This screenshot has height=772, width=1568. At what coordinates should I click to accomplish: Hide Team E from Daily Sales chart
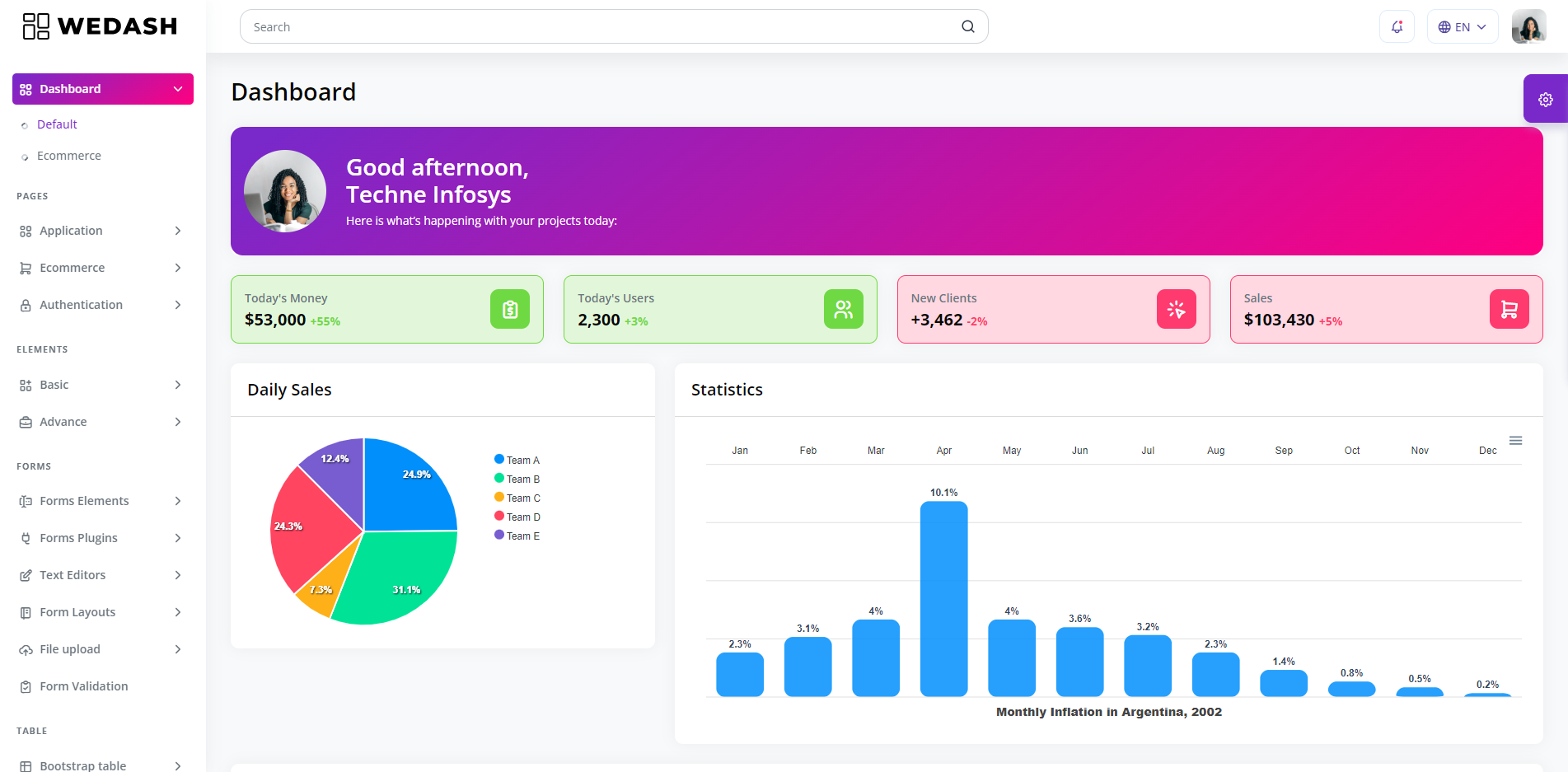tap(517, 536)
